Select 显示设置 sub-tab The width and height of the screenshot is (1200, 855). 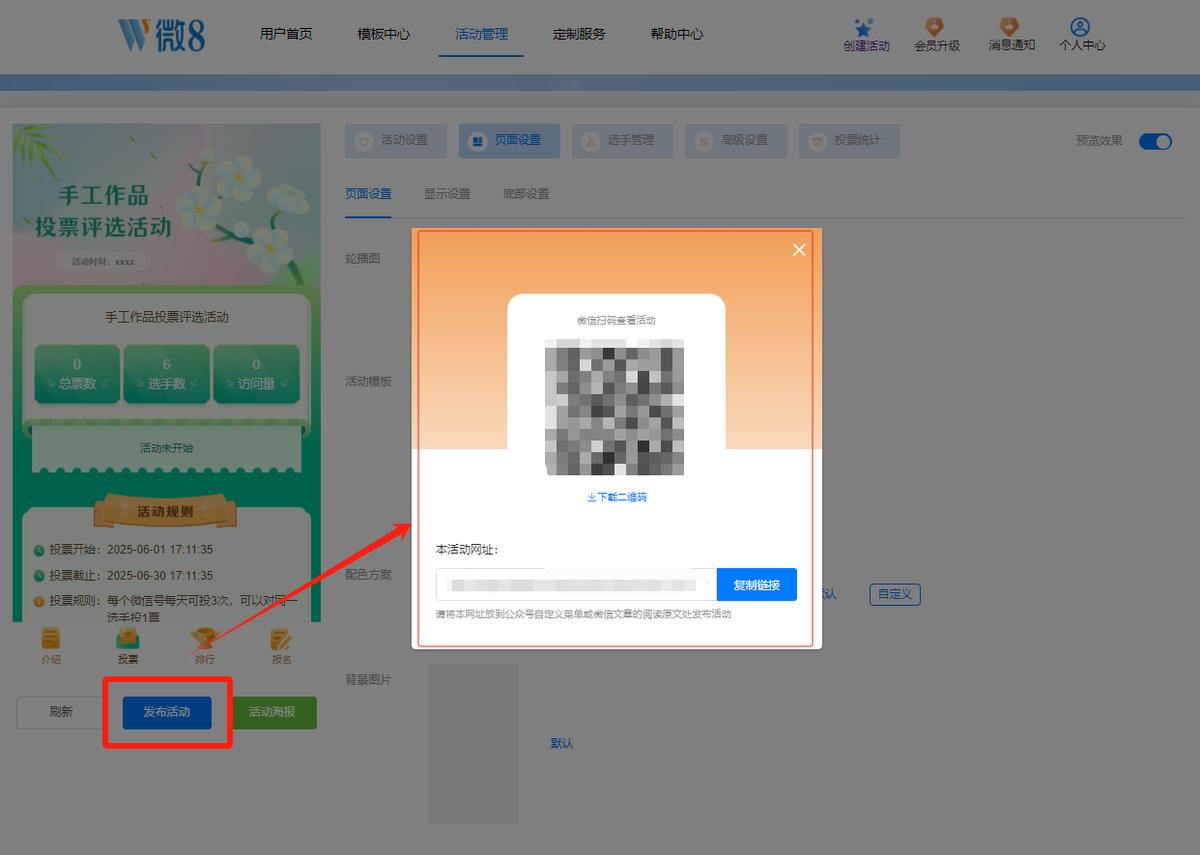(447, 194)
